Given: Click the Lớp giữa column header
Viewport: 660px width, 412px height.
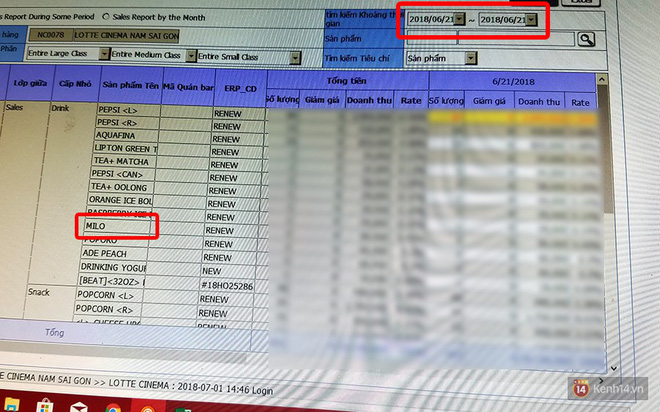Looking at the screenshot, I should [30, 83].
